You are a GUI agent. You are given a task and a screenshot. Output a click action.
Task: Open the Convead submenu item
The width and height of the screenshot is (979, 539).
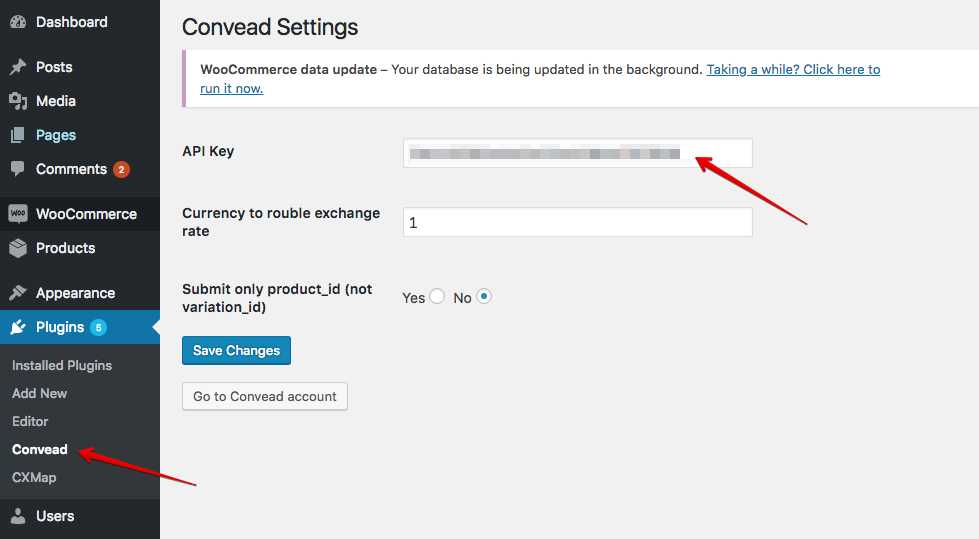pos(39,450)
